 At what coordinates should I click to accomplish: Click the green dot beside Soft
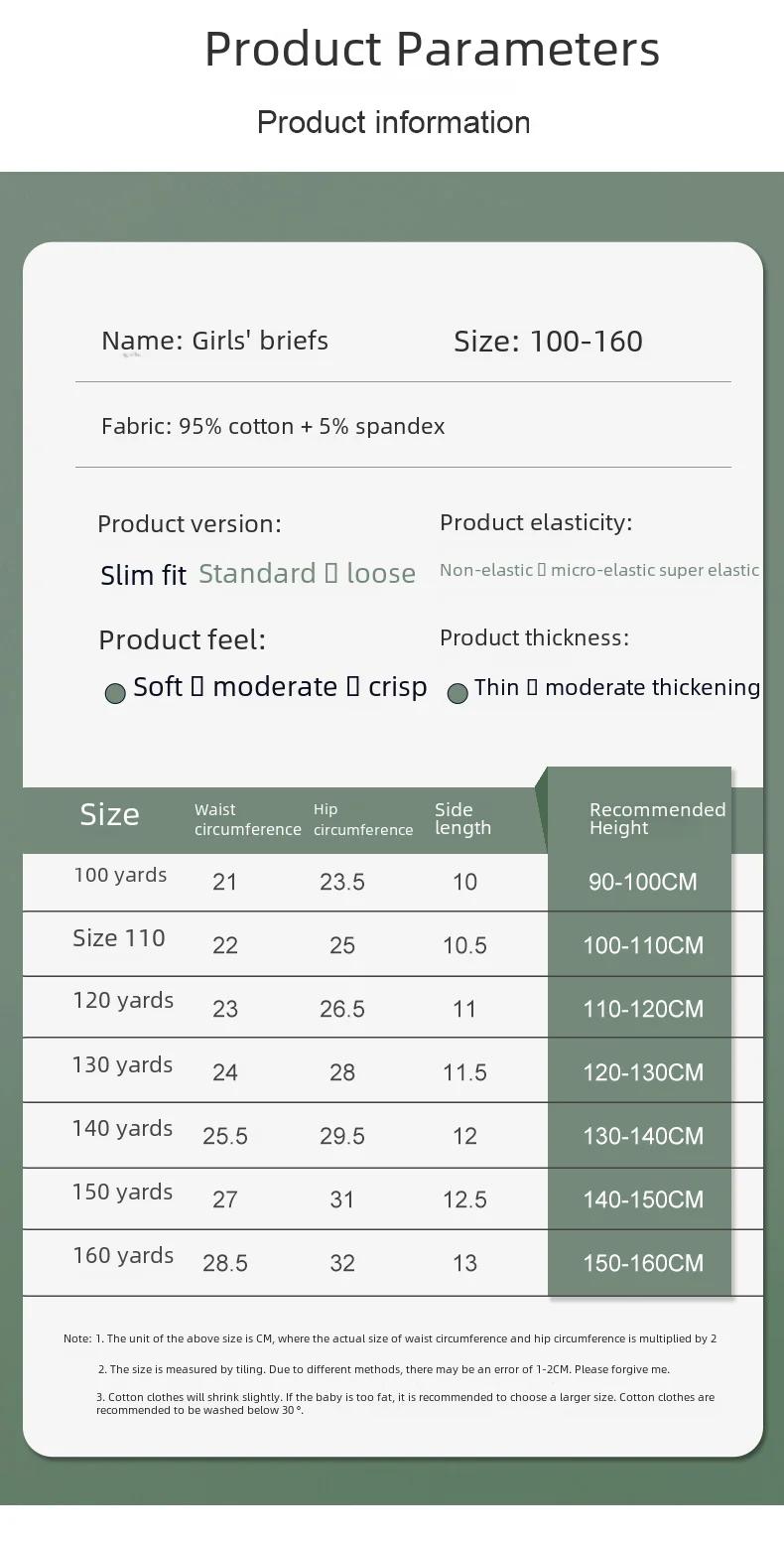click(115, 693)
